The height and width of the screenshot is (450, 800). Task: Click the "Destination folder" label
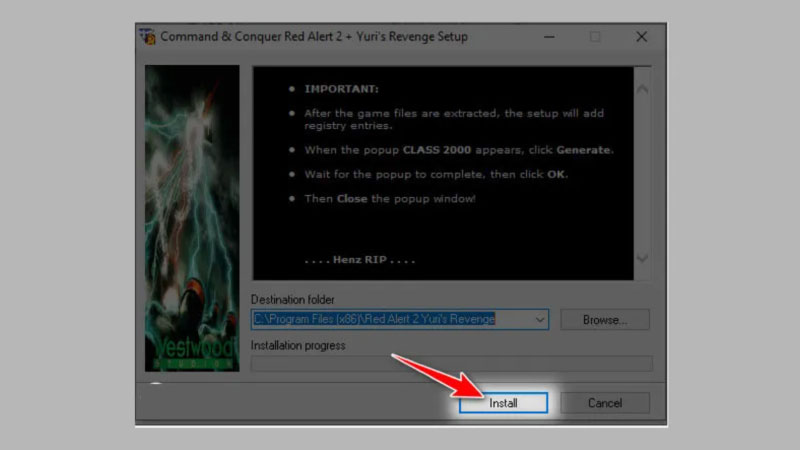tap(292, 299)
